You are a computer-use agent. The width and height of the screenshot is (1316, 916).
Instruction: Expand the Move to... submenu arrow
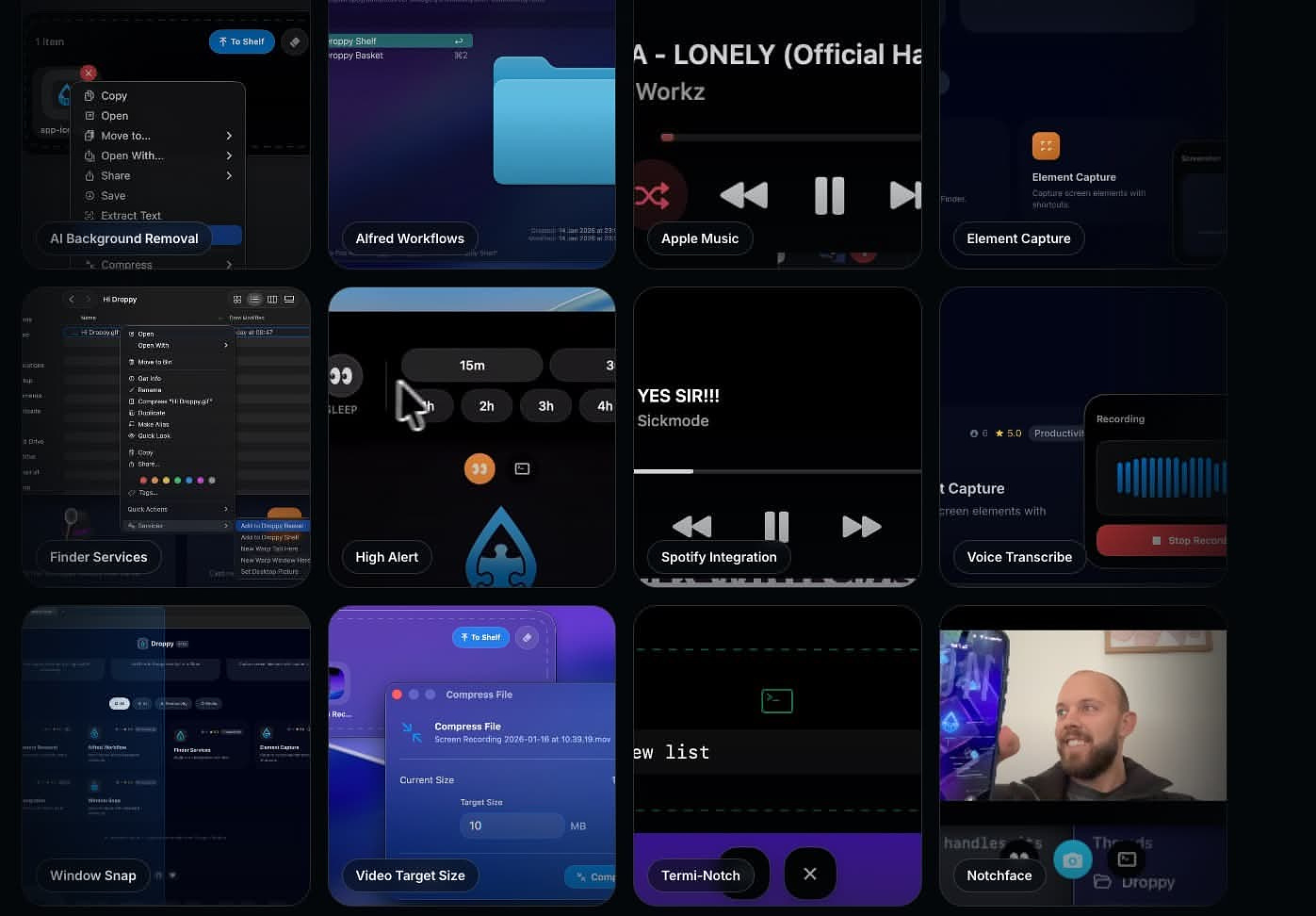(x=229, y=136)
